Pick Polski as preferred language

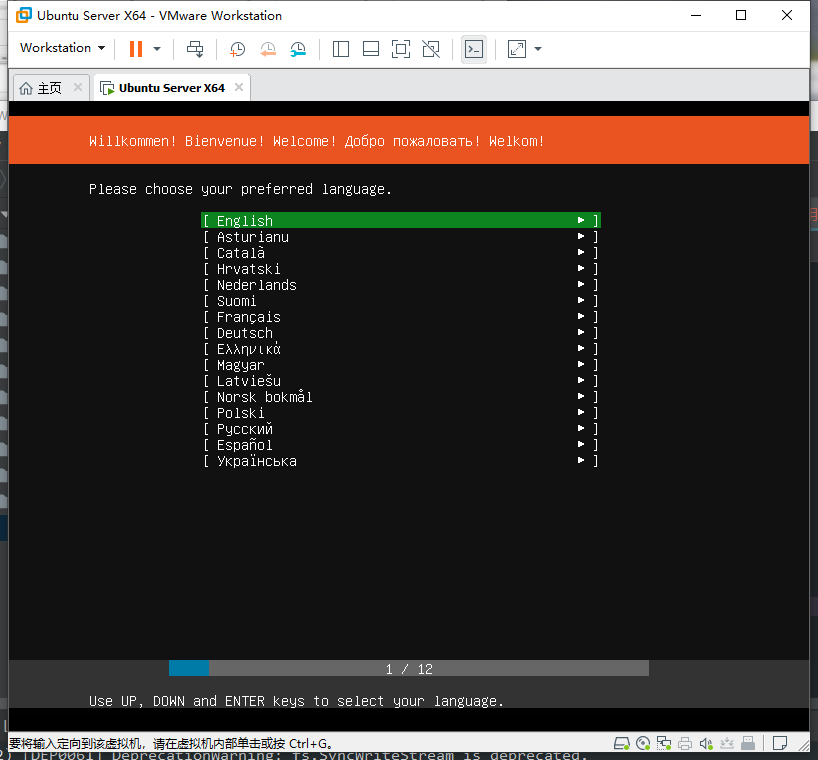point(401,413)
